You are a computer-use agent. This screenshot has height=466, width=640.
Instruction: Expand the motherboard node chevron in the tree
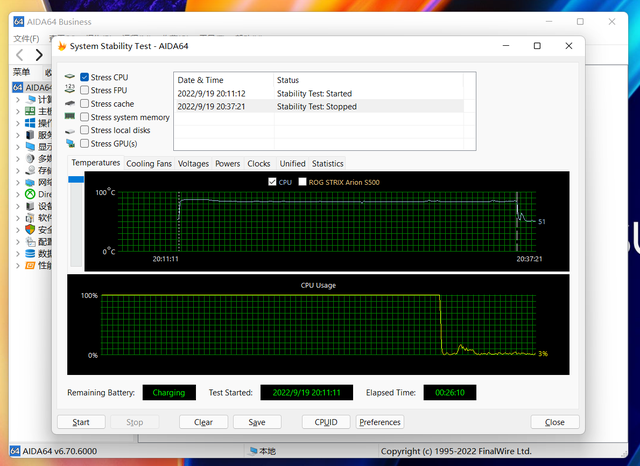point(18,111)
